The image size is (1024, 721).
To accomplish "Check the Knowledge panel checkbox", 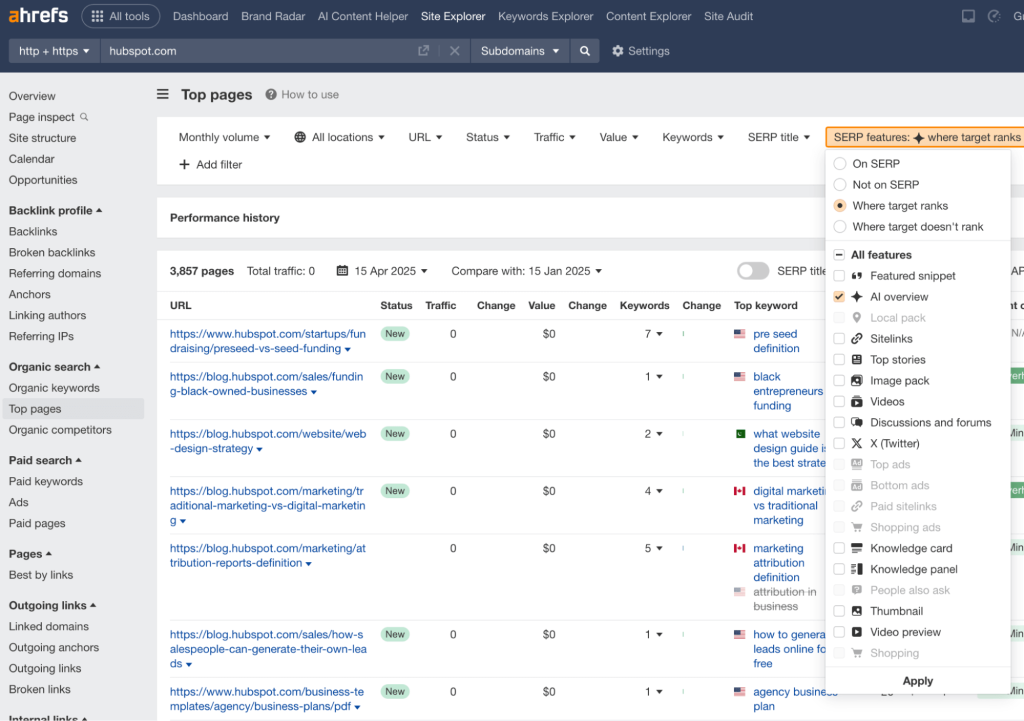I will pyautogui.click(x=839, y=569).
